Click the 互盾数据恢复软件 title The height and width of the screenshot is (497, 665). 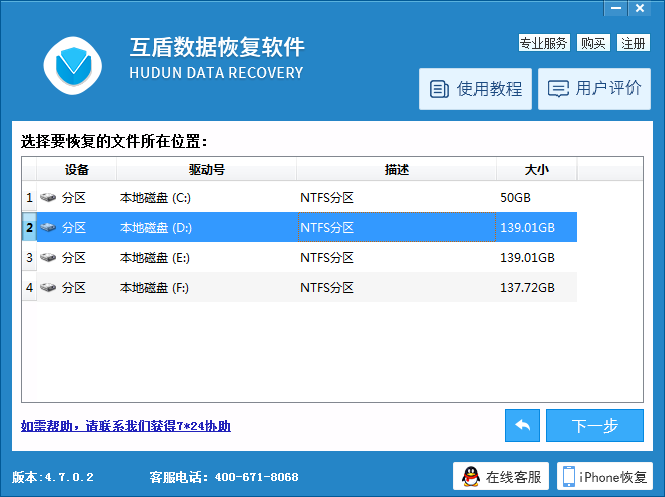[217, 47]
